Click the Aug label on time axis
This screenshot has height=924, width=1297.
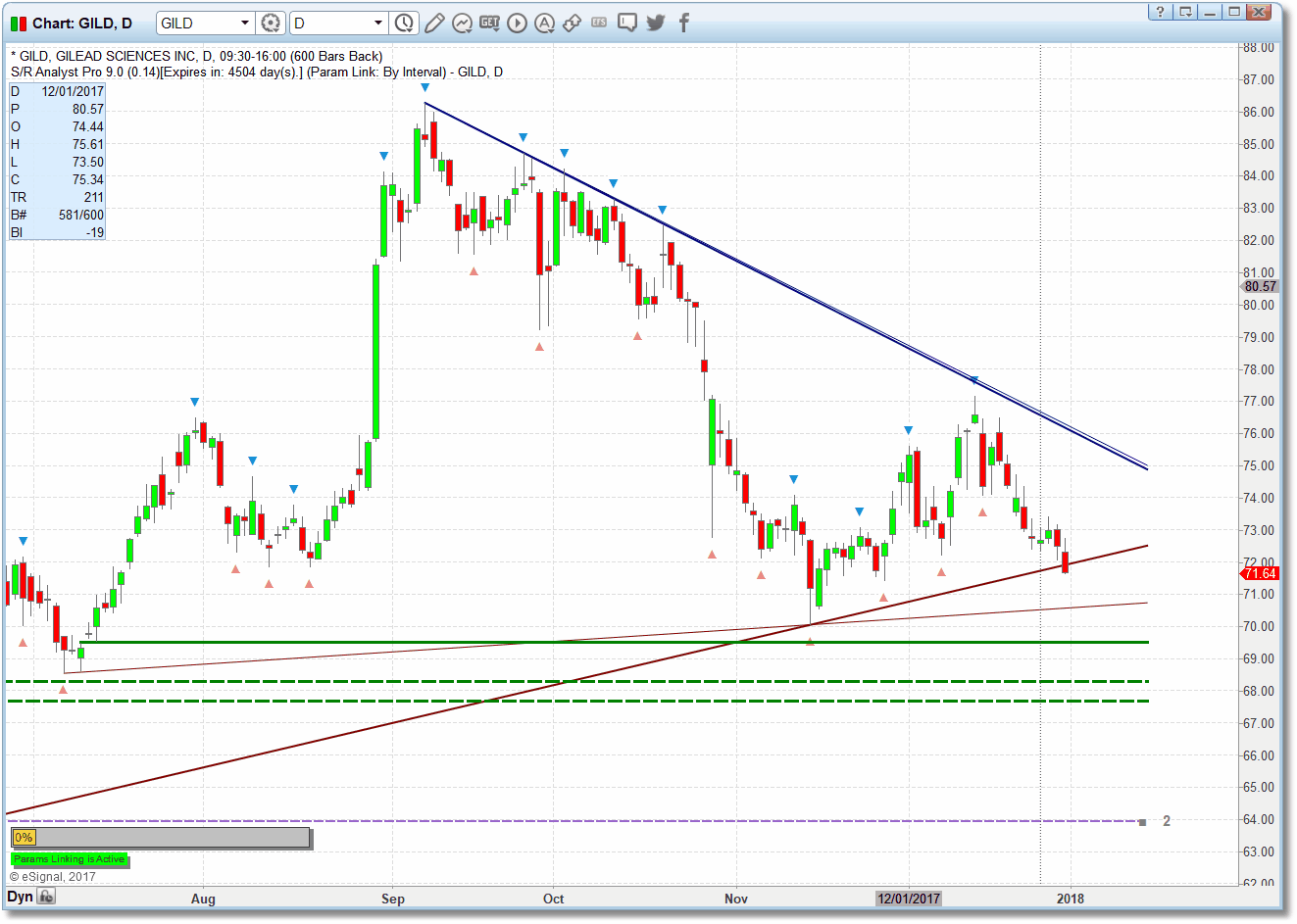(203, 899)
